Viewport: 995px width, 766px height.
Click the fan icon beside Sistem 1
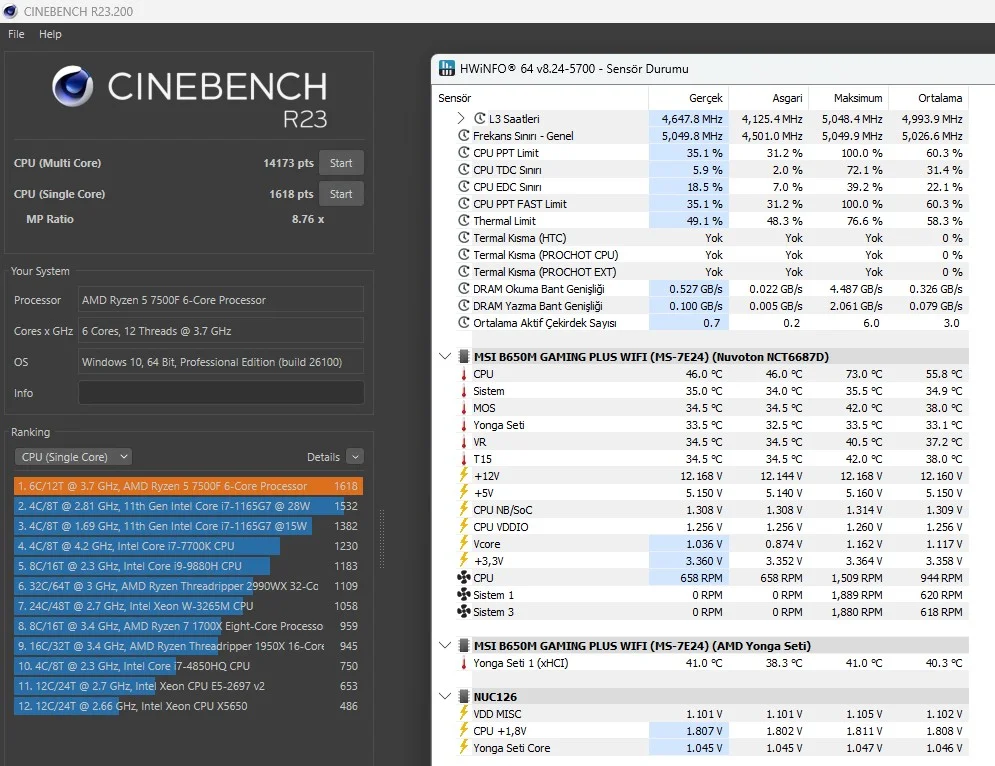(464, 595)
